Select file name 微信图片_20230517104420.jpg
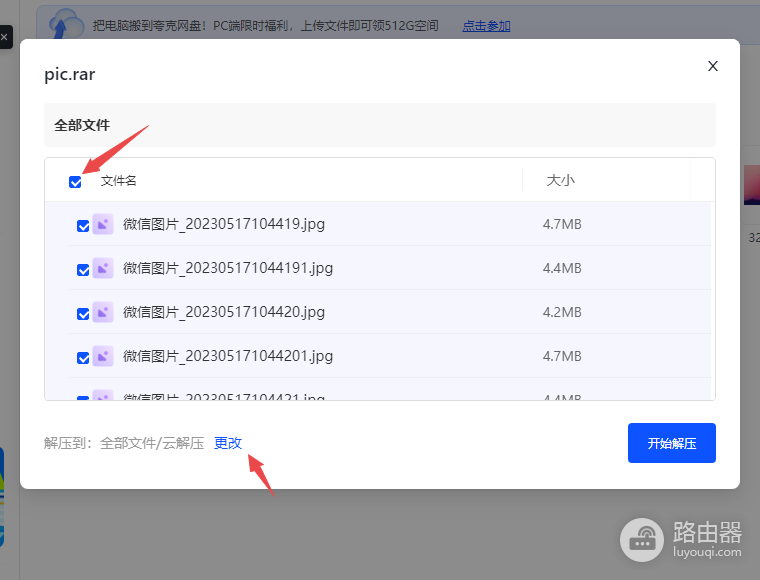 pos(224,312)
